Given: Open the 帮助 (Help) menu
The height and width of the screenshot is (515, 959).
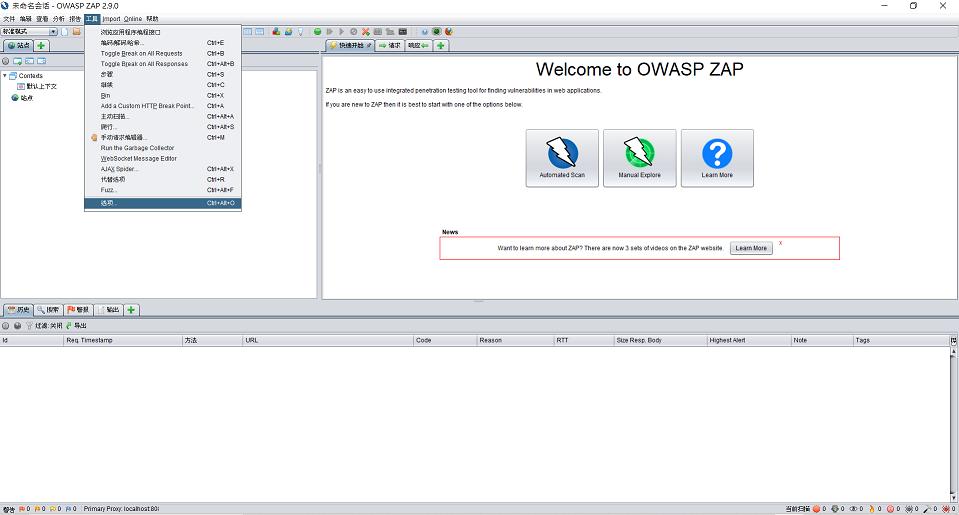Looking at the screenshot, I should (x=152, y=19).
